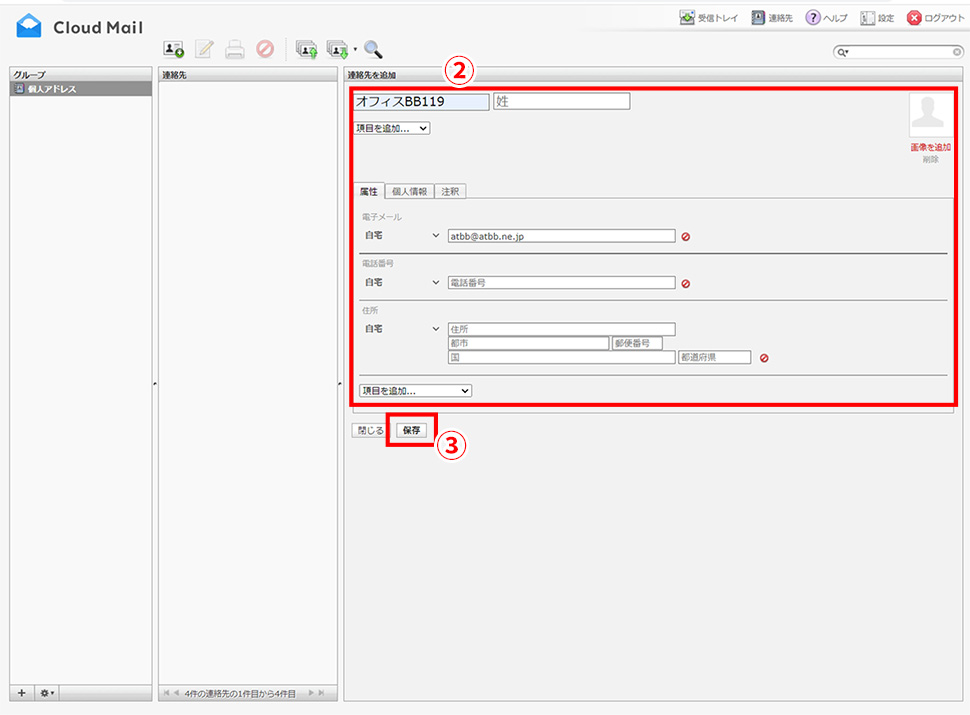Open the group gear options menu

click(x=47, y=693)
